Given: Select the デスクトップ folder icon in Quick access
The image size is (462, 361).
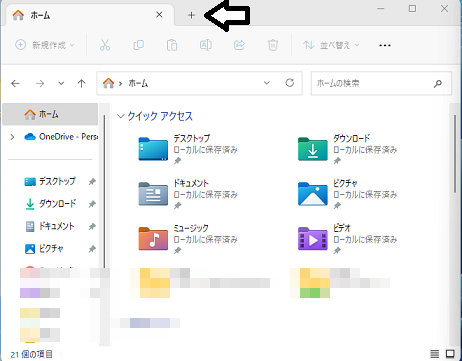Looking at the screenshot, I should [x=153, y=149].
